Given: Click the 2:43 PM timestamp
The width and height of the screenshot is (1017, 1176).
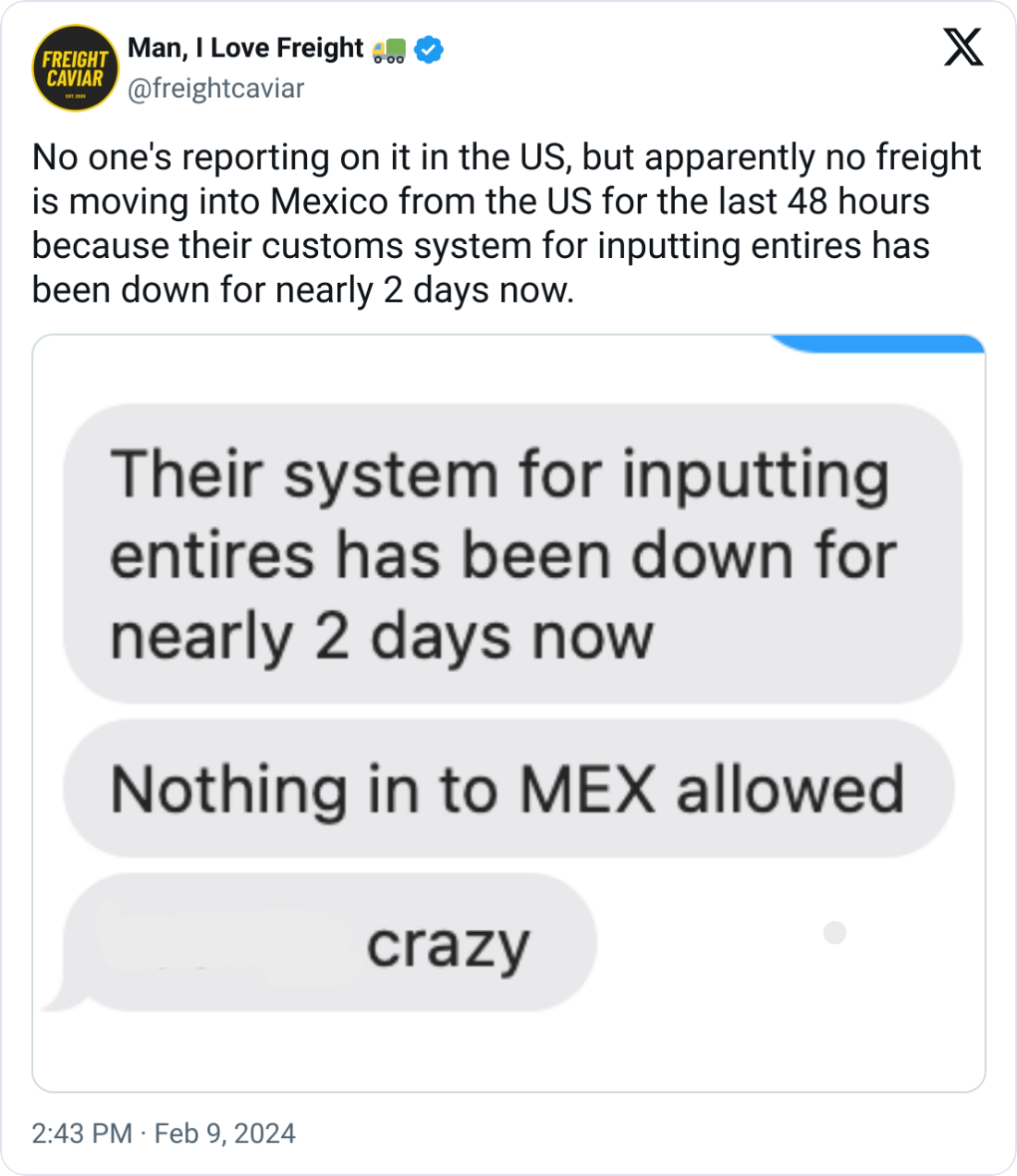Looking at the screenshot, I should (x=82, y=1133).
